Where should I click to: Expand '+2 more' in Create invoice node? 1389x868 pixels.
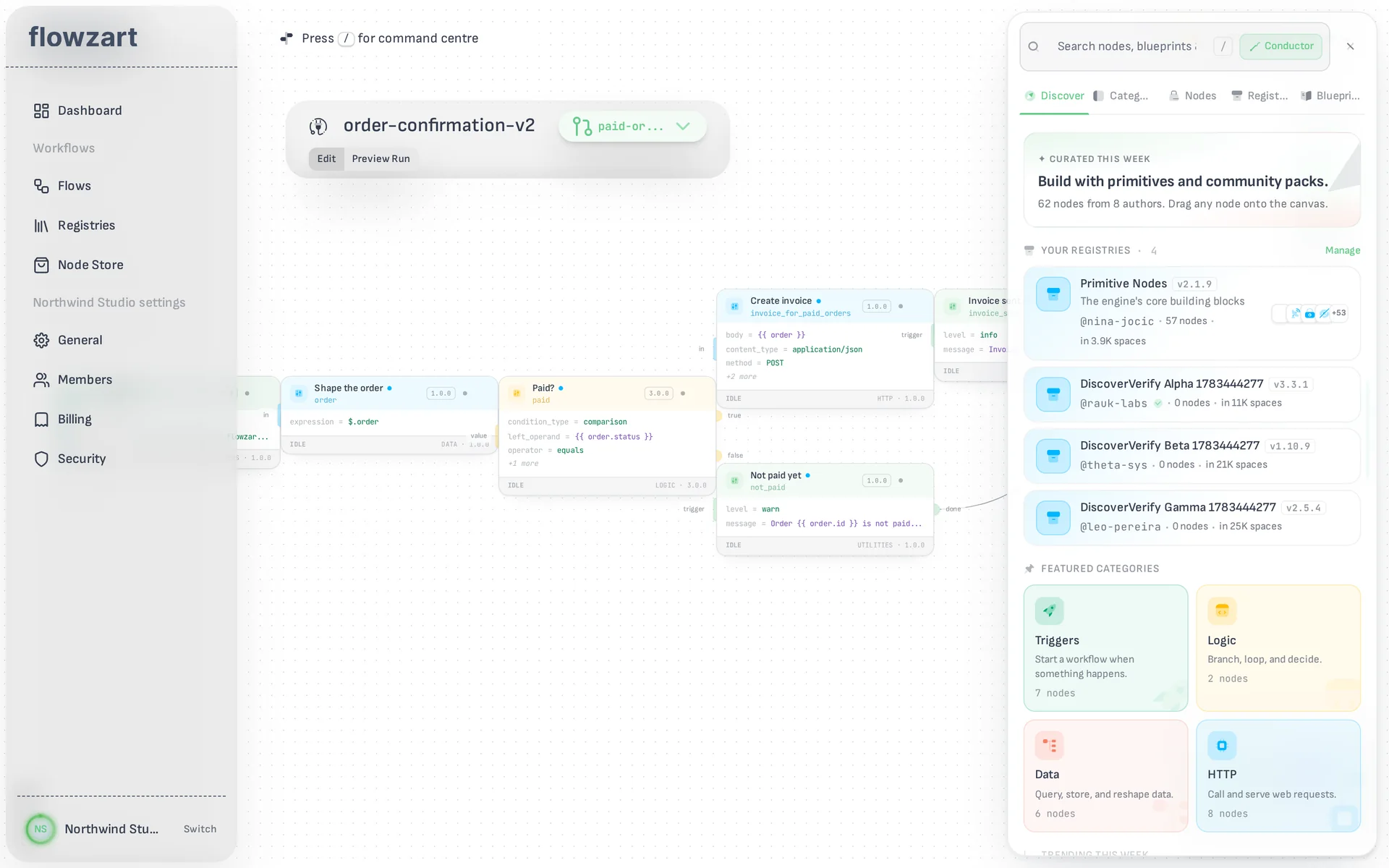pos(742,377)
